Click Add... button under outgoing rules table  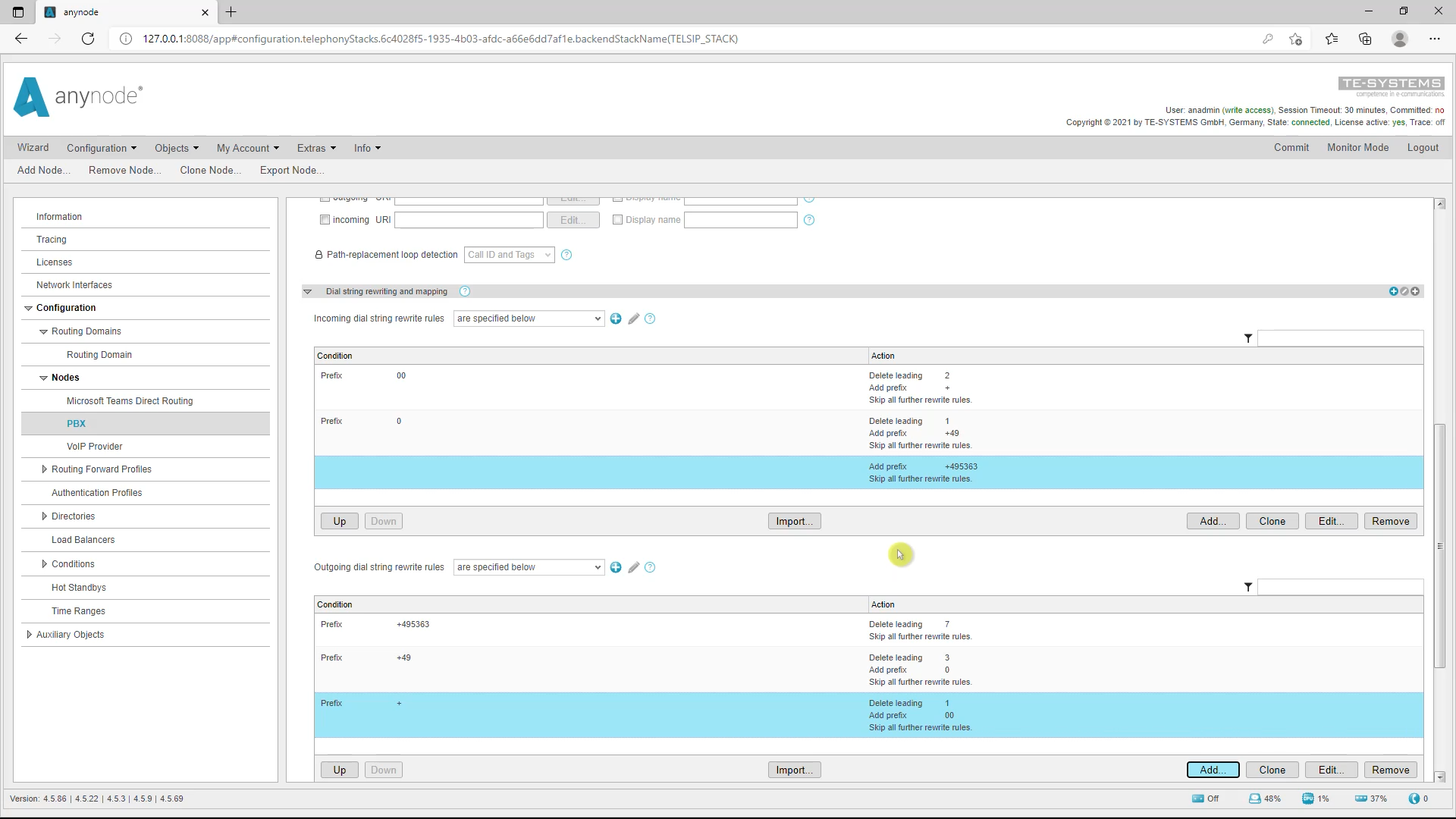(x=1213, y=770)
